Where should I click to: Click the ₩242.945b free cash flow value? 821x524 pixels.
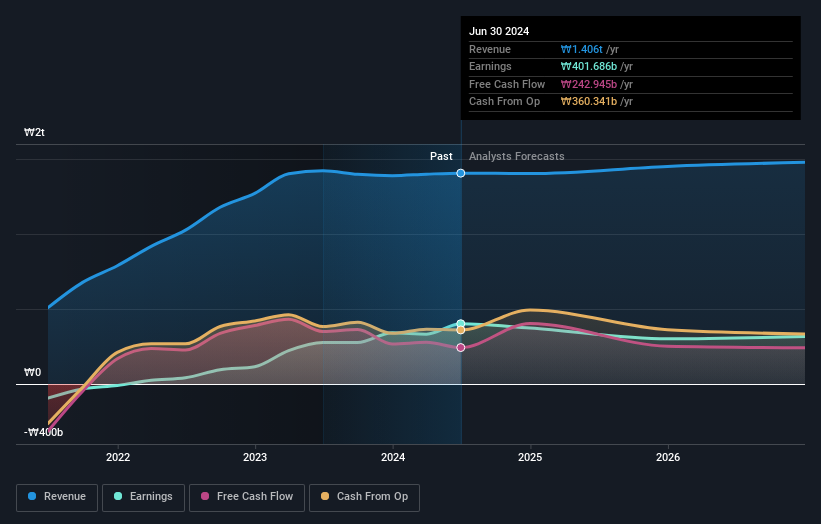[x=589, y=84]
